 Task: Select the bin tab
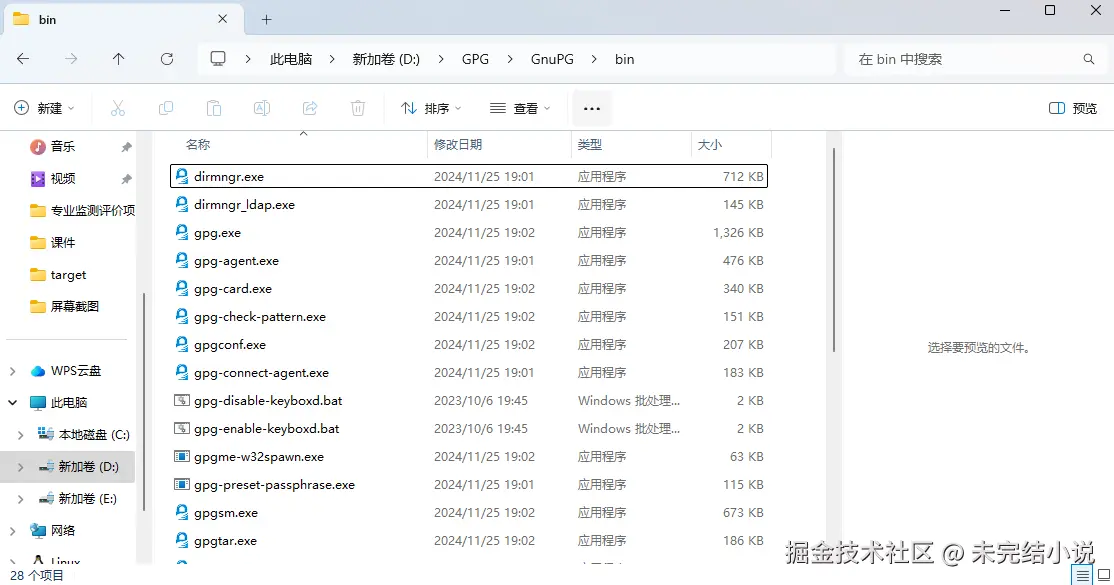[124, 19]
